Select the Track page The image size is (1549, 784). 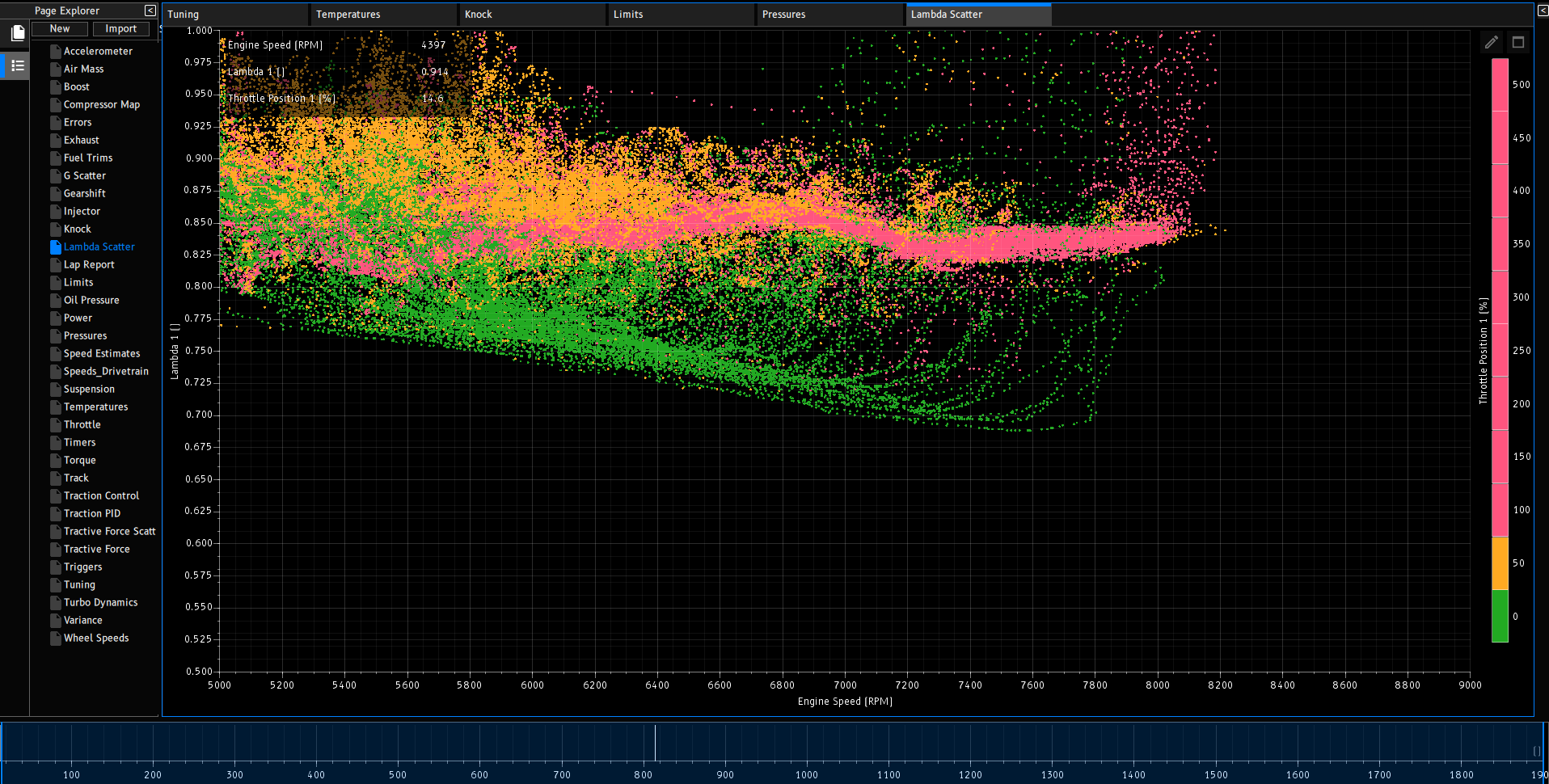point(76,478)
